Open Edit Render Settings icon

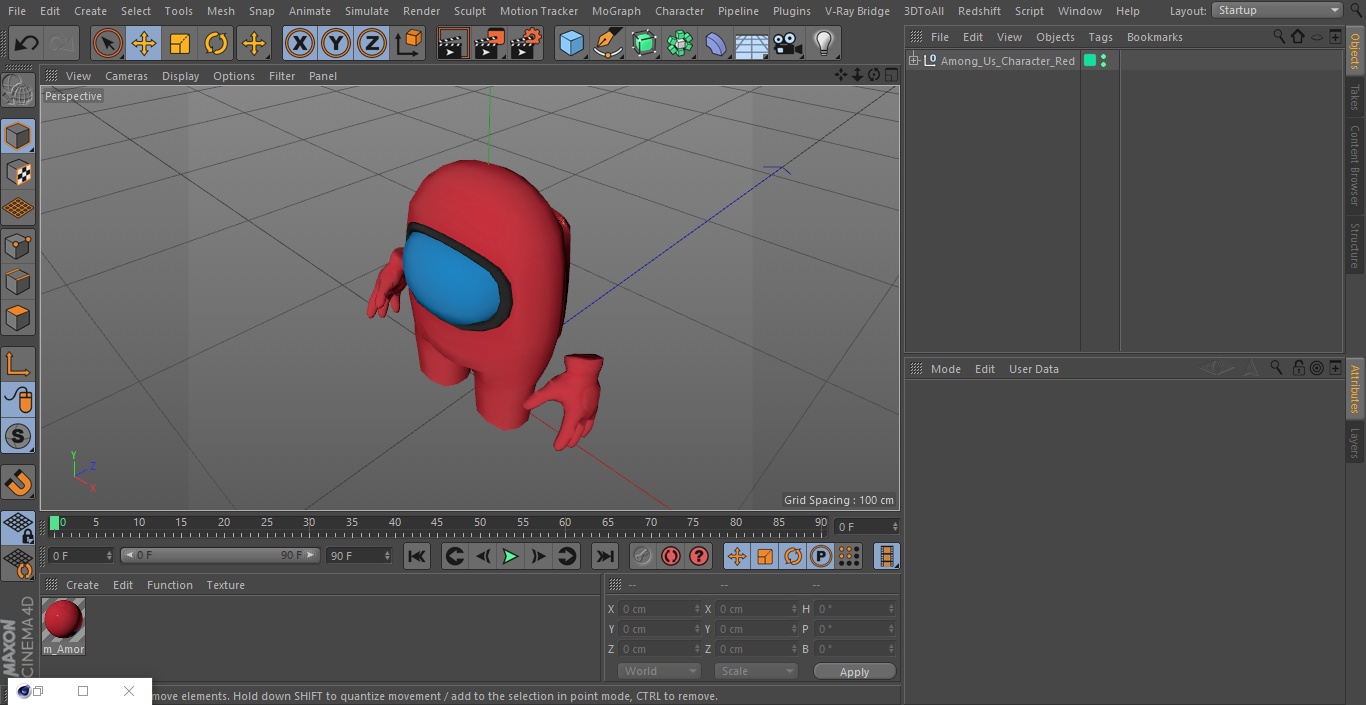[x=526, y=43]
